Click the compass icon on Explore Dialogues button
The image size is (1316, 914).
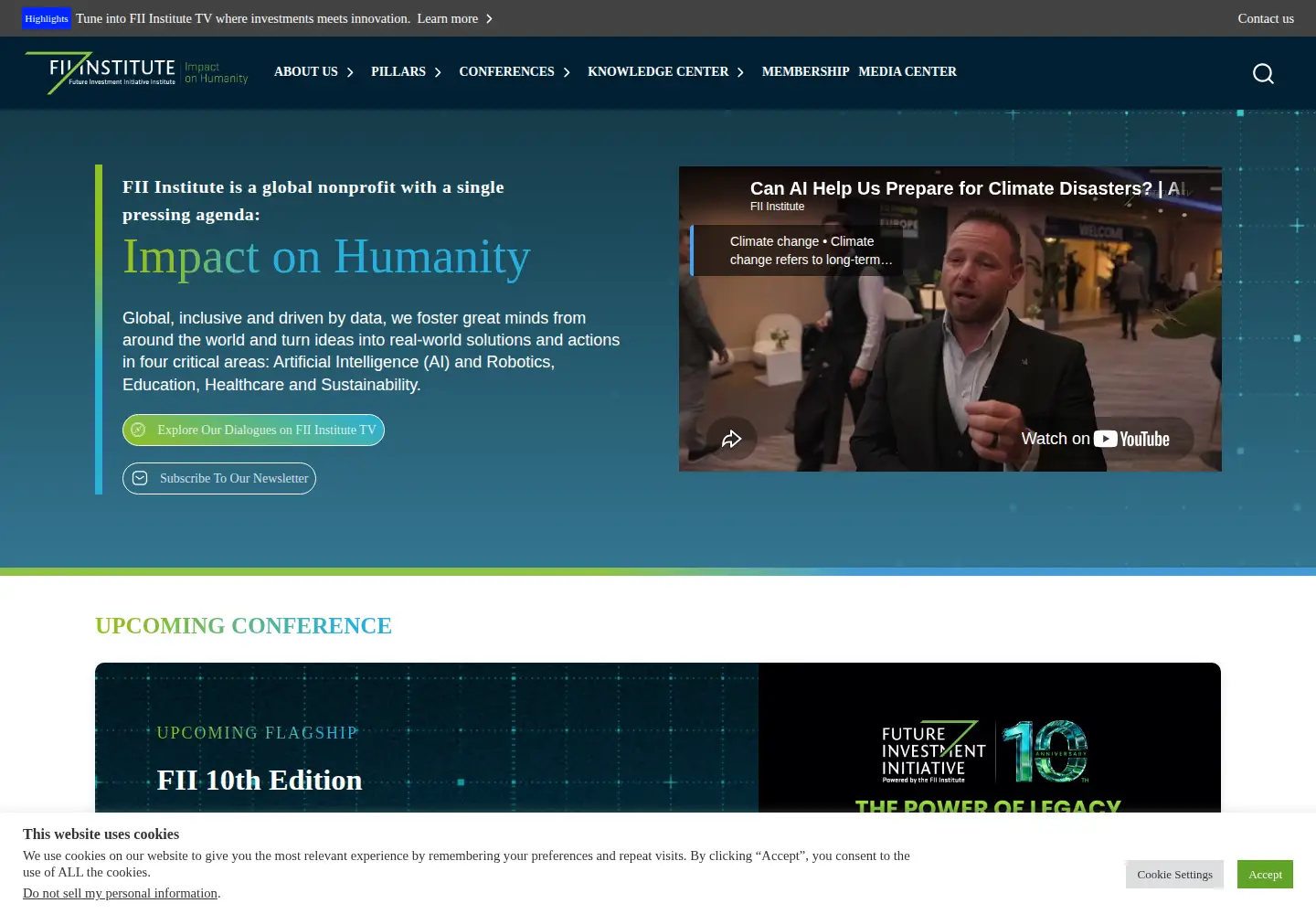138,430
